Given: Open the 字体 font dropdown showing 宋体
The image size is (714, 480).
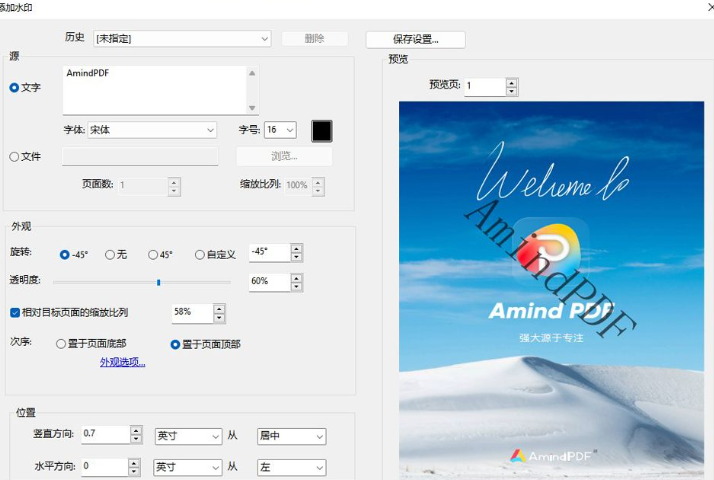Looking at the screenshot, I should point(152,130).
